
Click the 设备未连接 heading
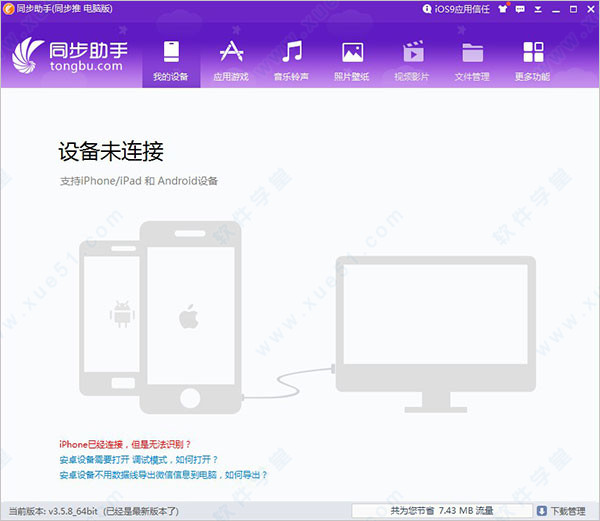pos(111,151)
